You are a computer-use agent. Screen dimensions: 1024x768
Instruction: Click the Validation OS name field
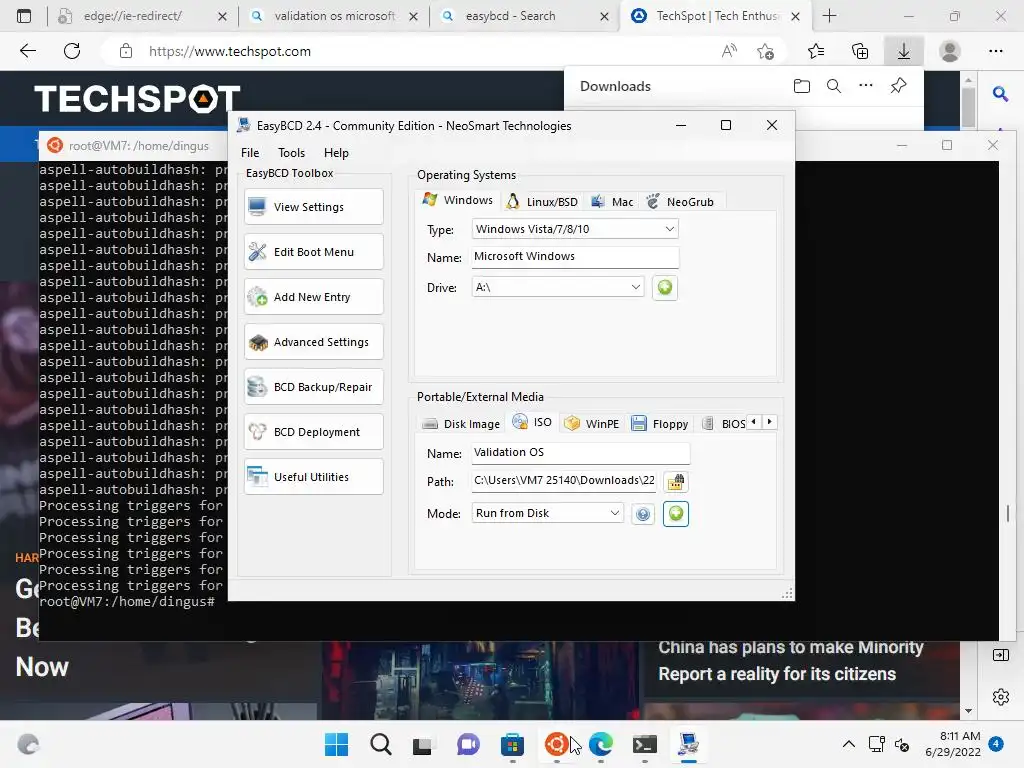[580, 453]
